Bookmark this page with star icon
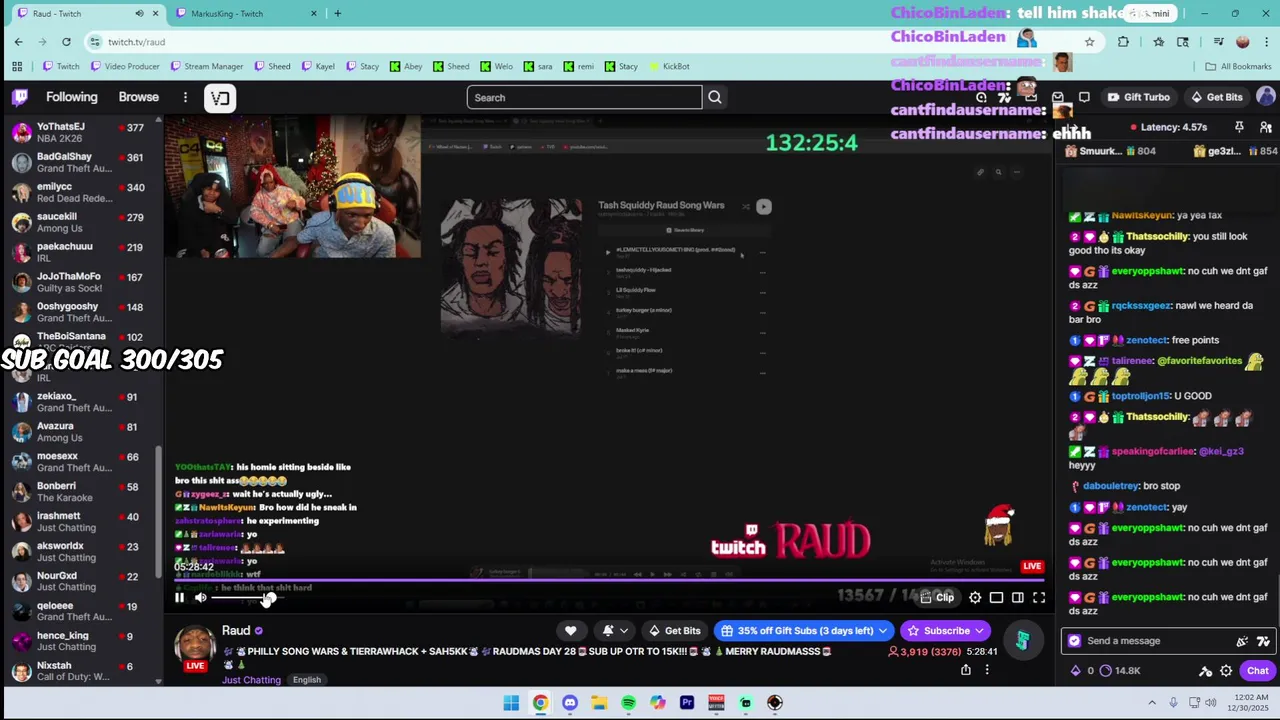1280x720 pixels. [1090, 41]
